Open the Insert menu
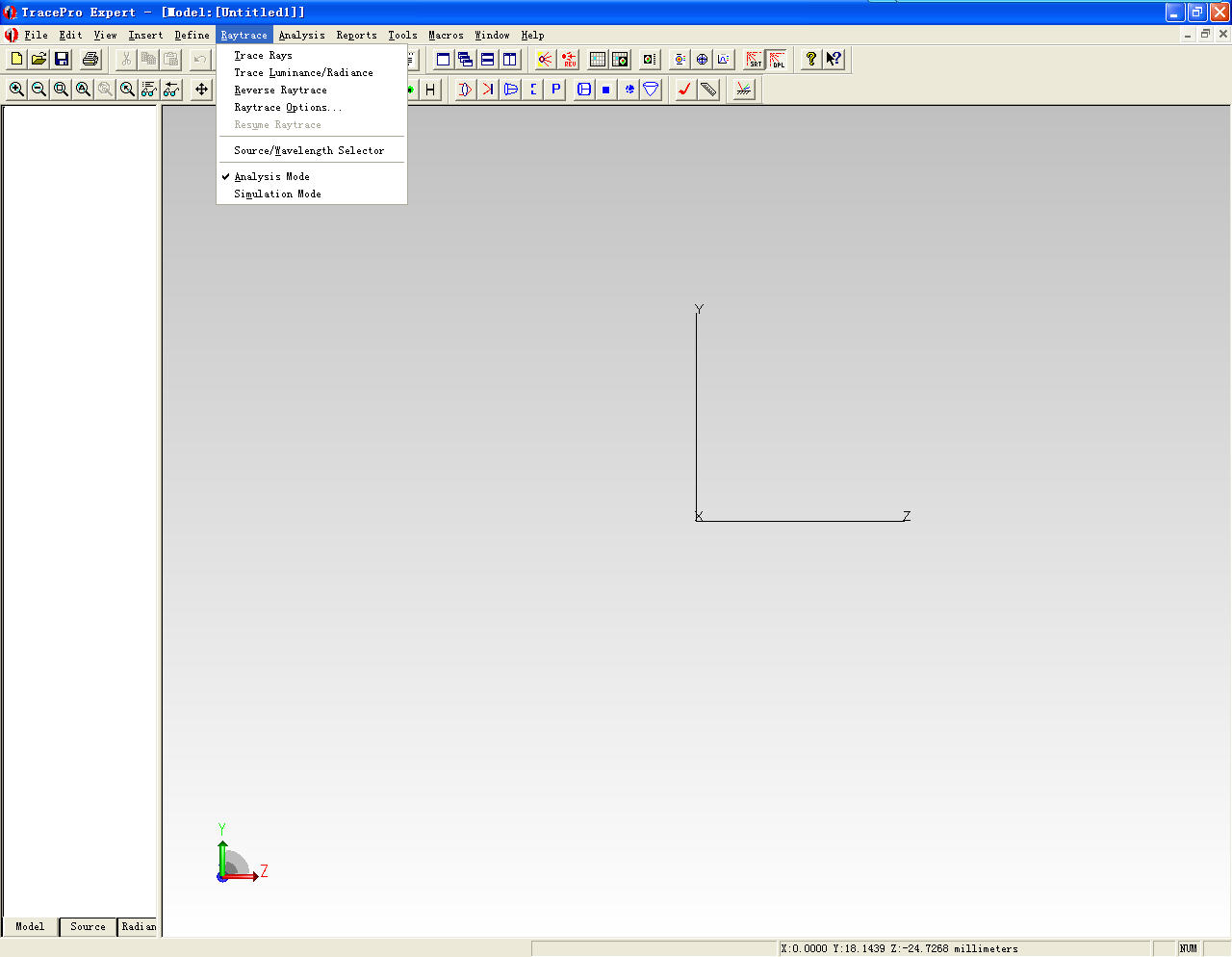The image size is (1232, 957). pyautogui.click(x=145, y=35)
